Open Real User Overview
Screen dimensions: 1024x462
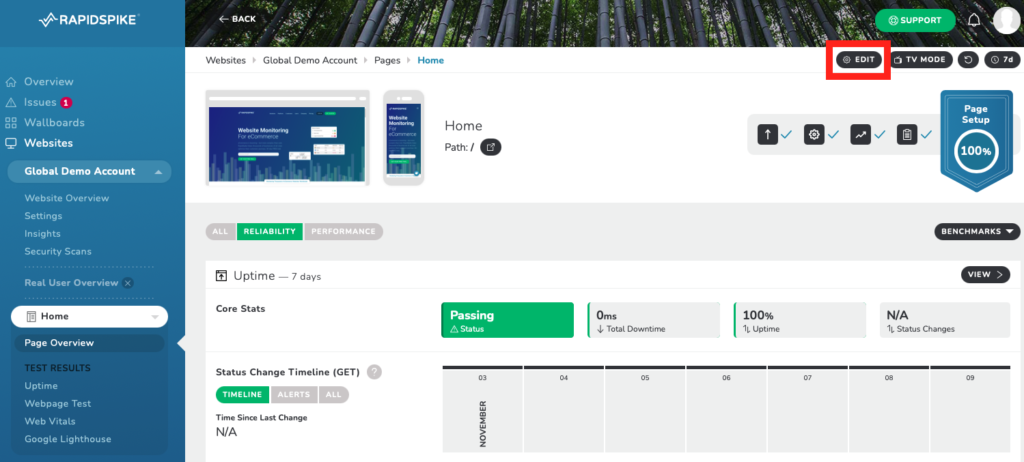point(71,283)
